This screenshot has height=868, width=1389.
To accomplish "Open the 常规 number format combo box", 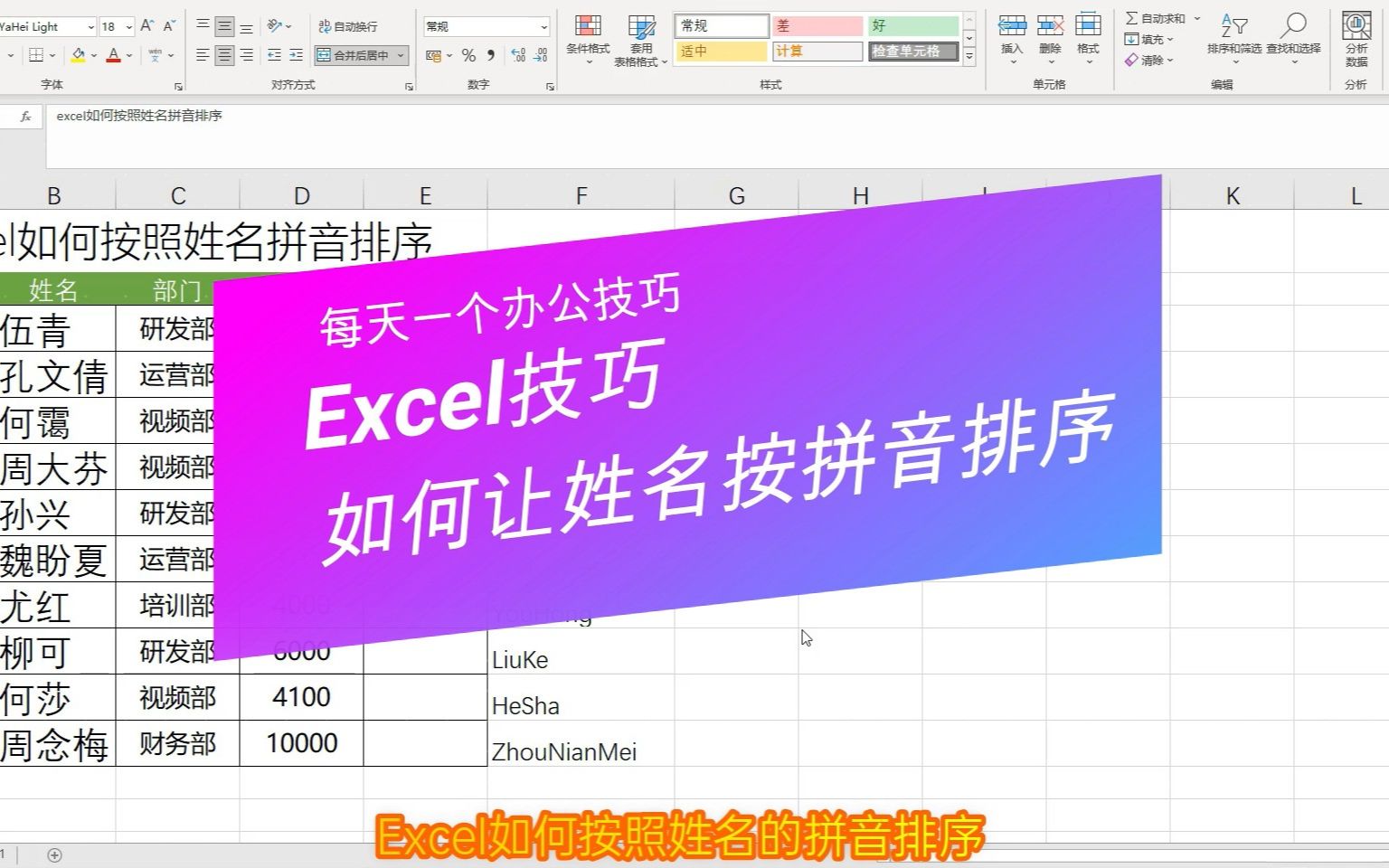I will coord(487,26).
